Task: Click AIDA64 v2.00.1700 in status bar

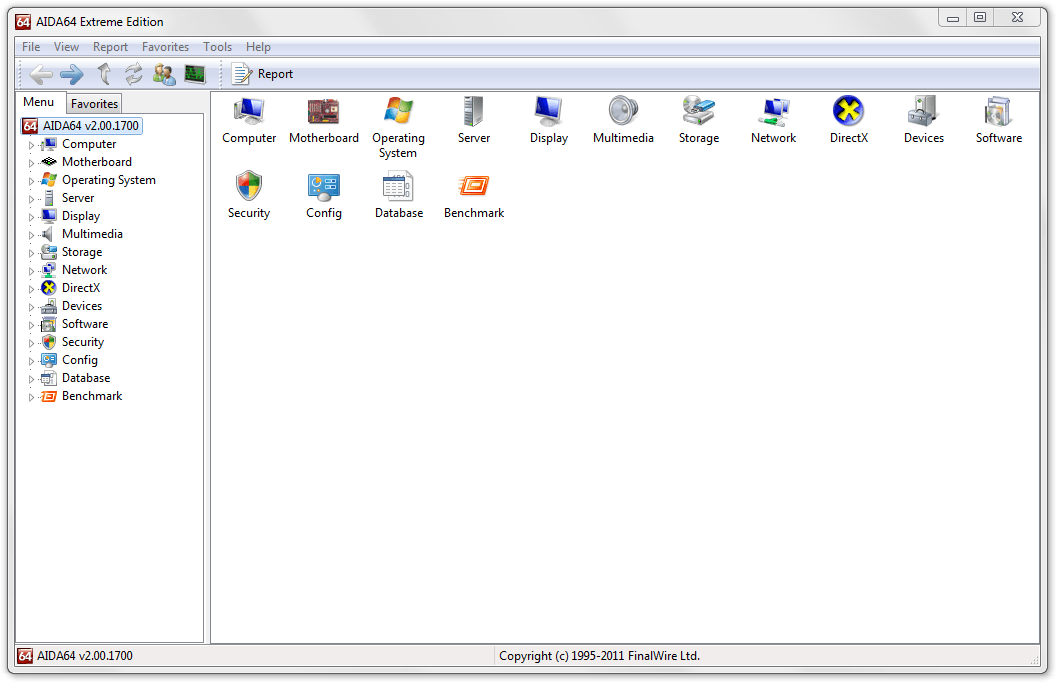Action: click(x=85, y=656)
